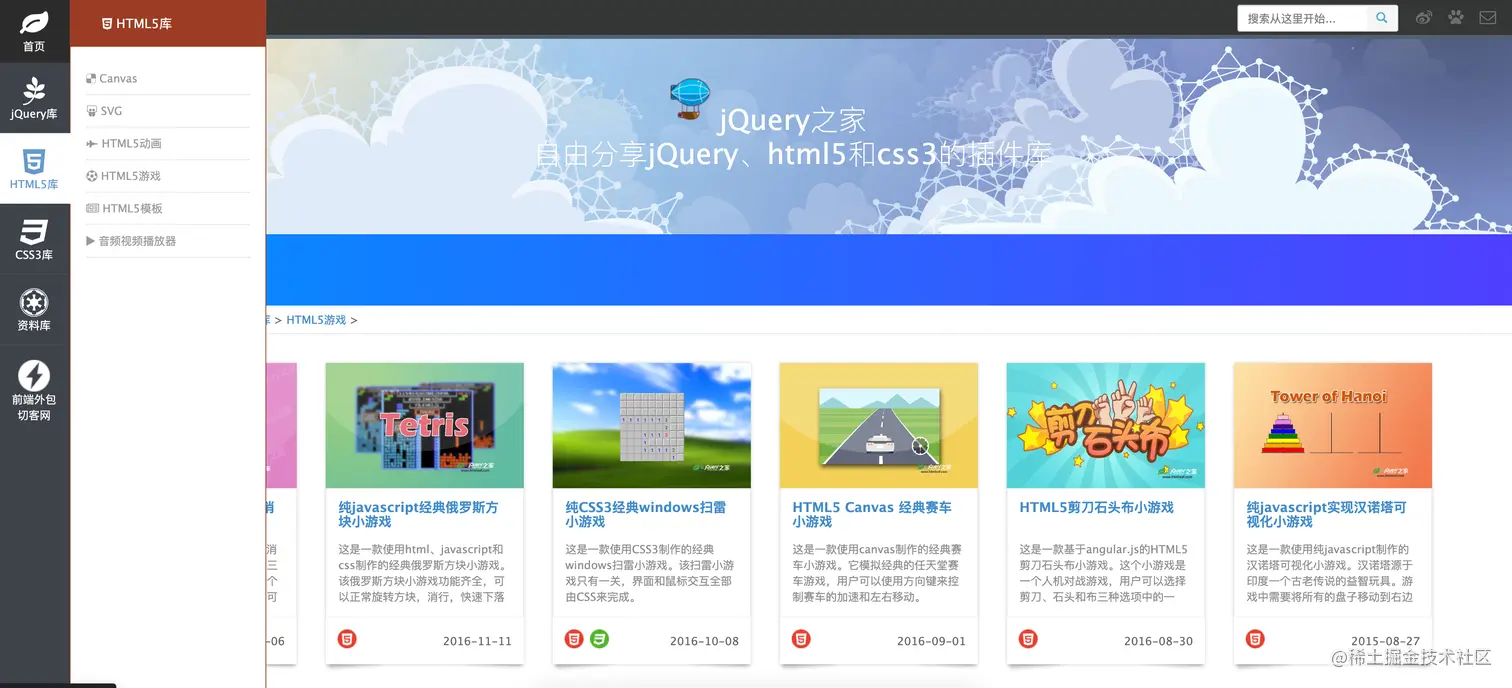Click date 2016-09-01 on 赛车 card

coord(931,641)
